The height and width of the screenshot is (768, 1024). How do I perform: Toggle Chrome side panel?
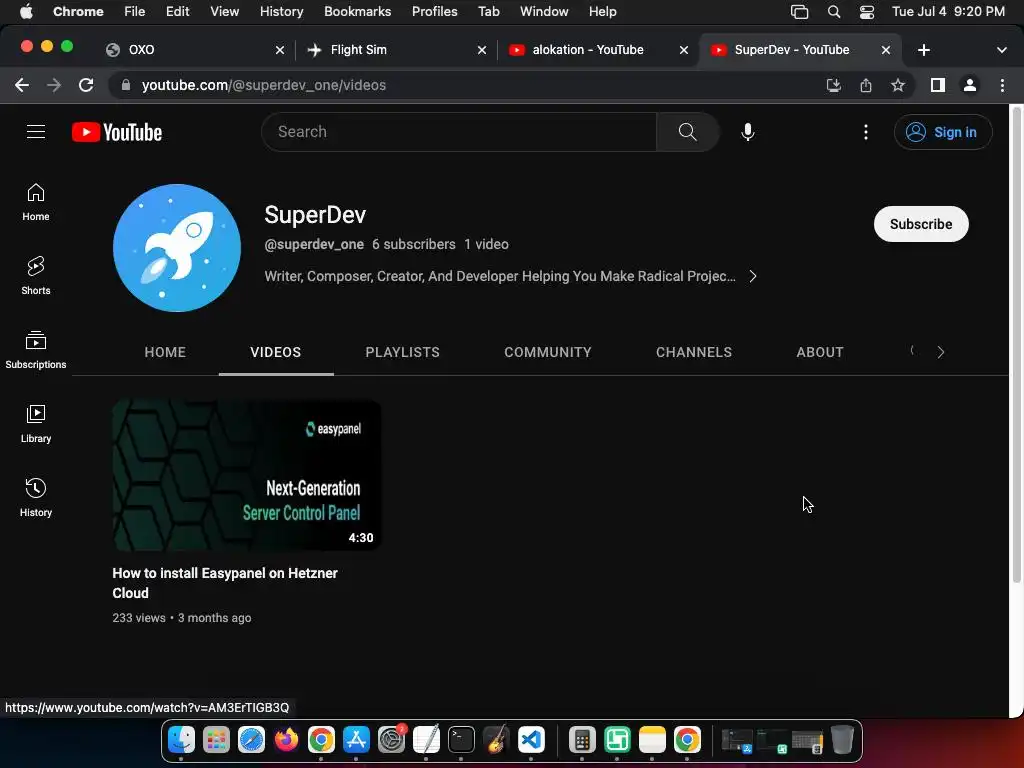pyautogui.click(x=938, y=85)
